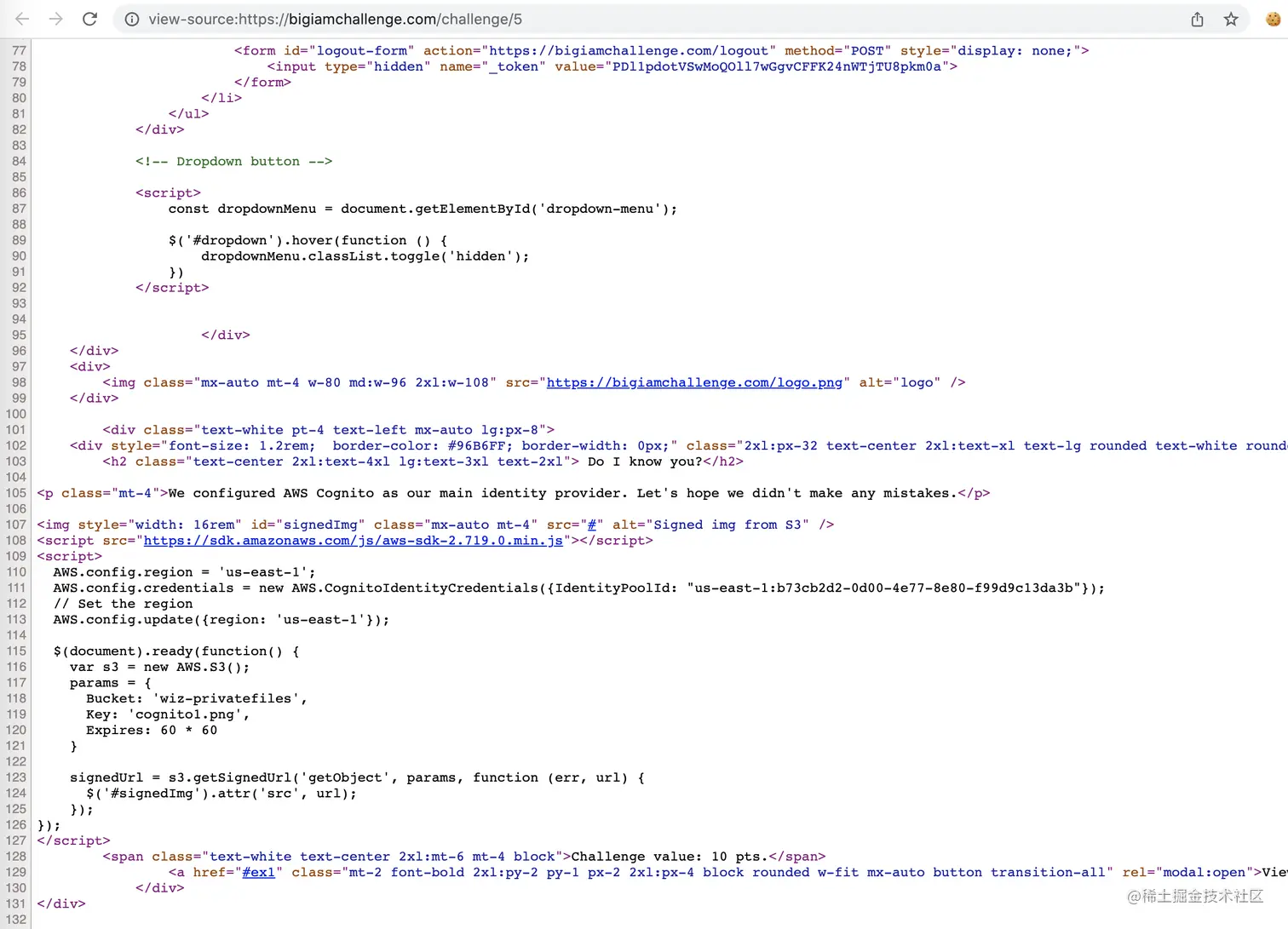1288x929 pixels.
Task: Click the $('#dropdown').hover line
Action: pyautogui.click(x=308, y=240)
